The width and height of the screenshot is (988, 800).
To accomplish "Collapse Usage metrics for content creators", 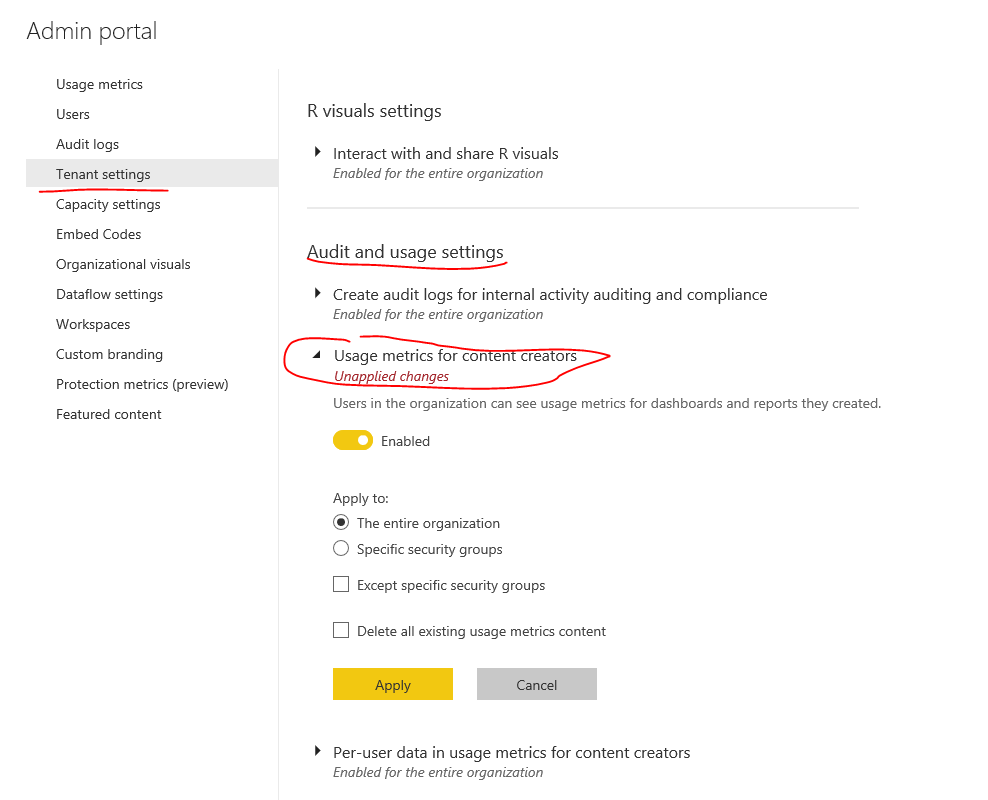I will pos(317,355).
